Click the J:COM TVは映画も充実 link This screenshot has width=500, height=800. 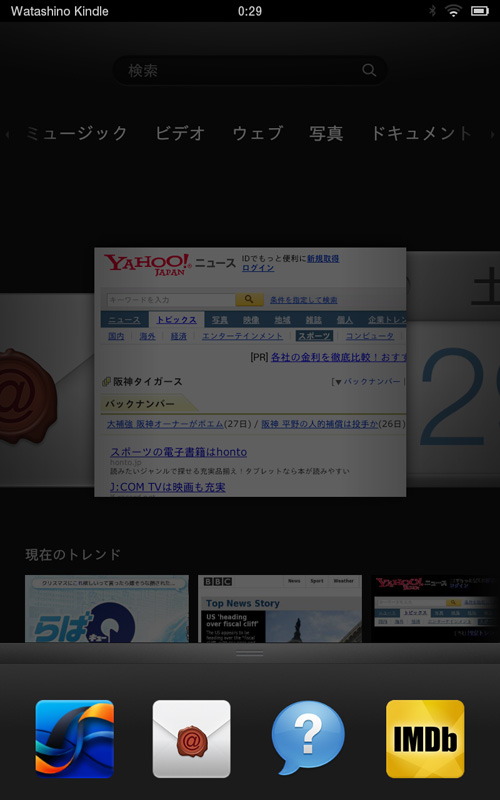(x=168, y=487)
